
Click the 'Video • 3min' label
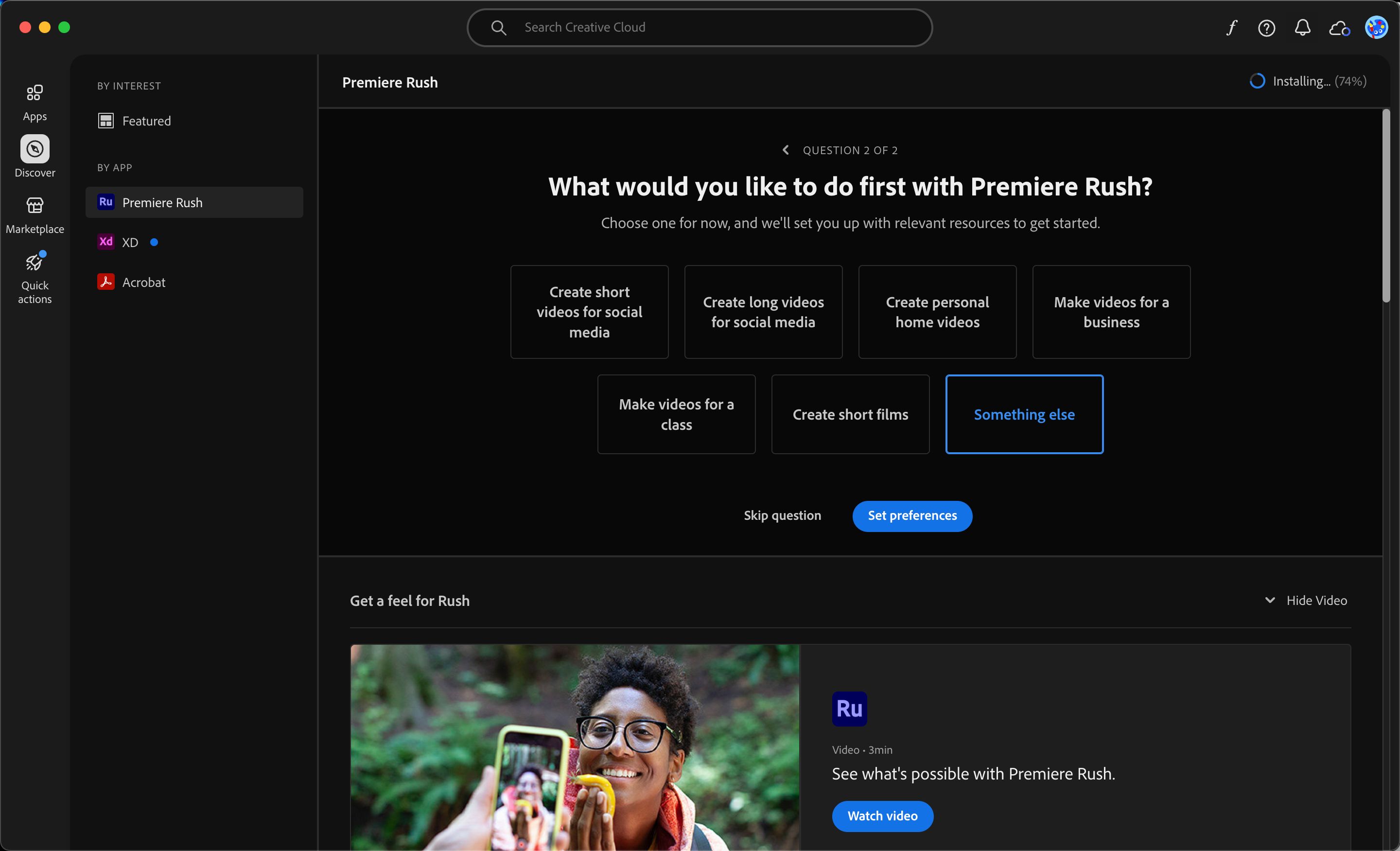point(862,750)
